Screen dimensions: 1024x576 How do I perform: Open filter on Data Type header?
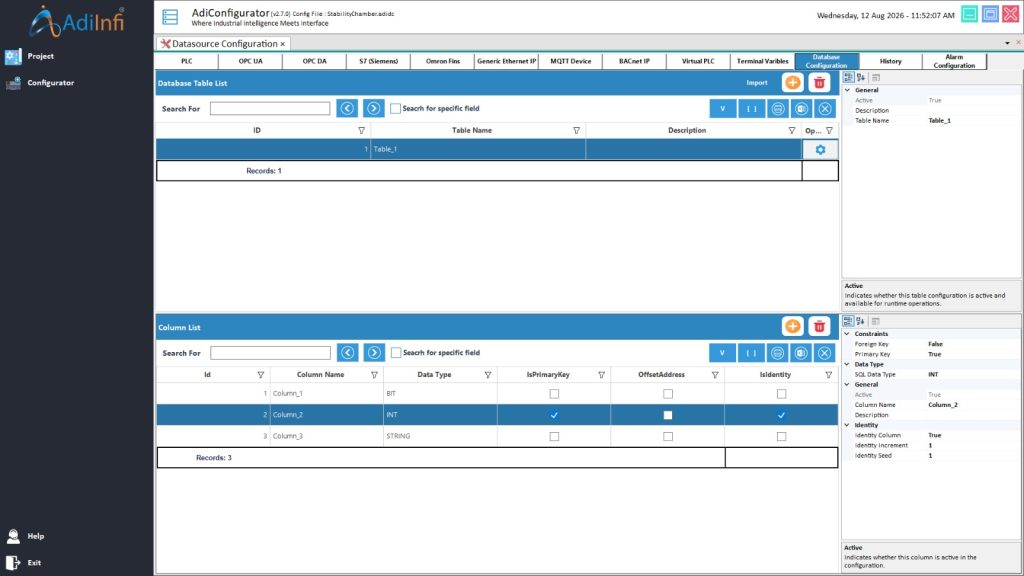pyautogui.click(x=488, y=375)
